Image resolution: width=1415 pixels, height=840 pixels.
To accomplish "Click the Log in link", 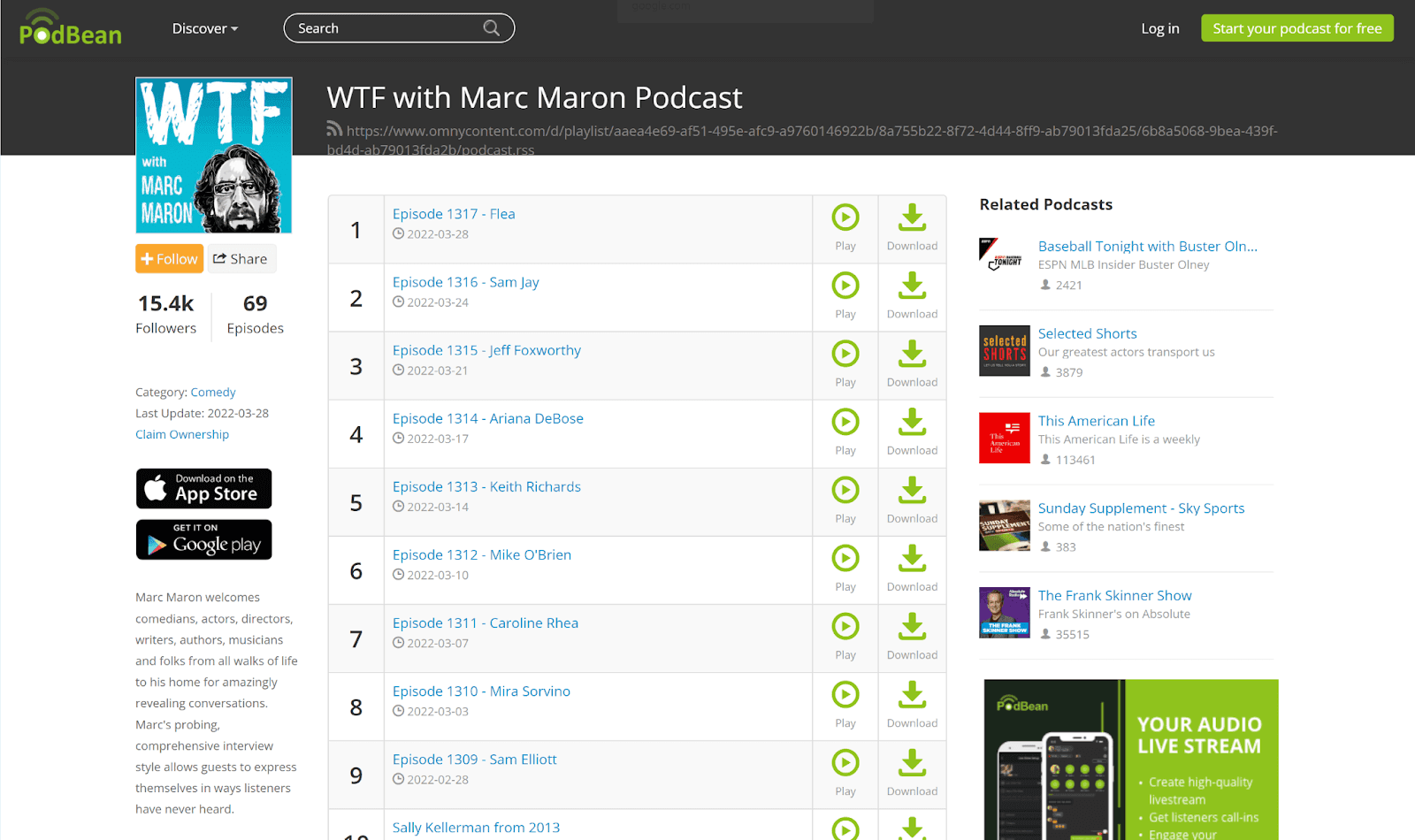I will tap(1159, 28).
